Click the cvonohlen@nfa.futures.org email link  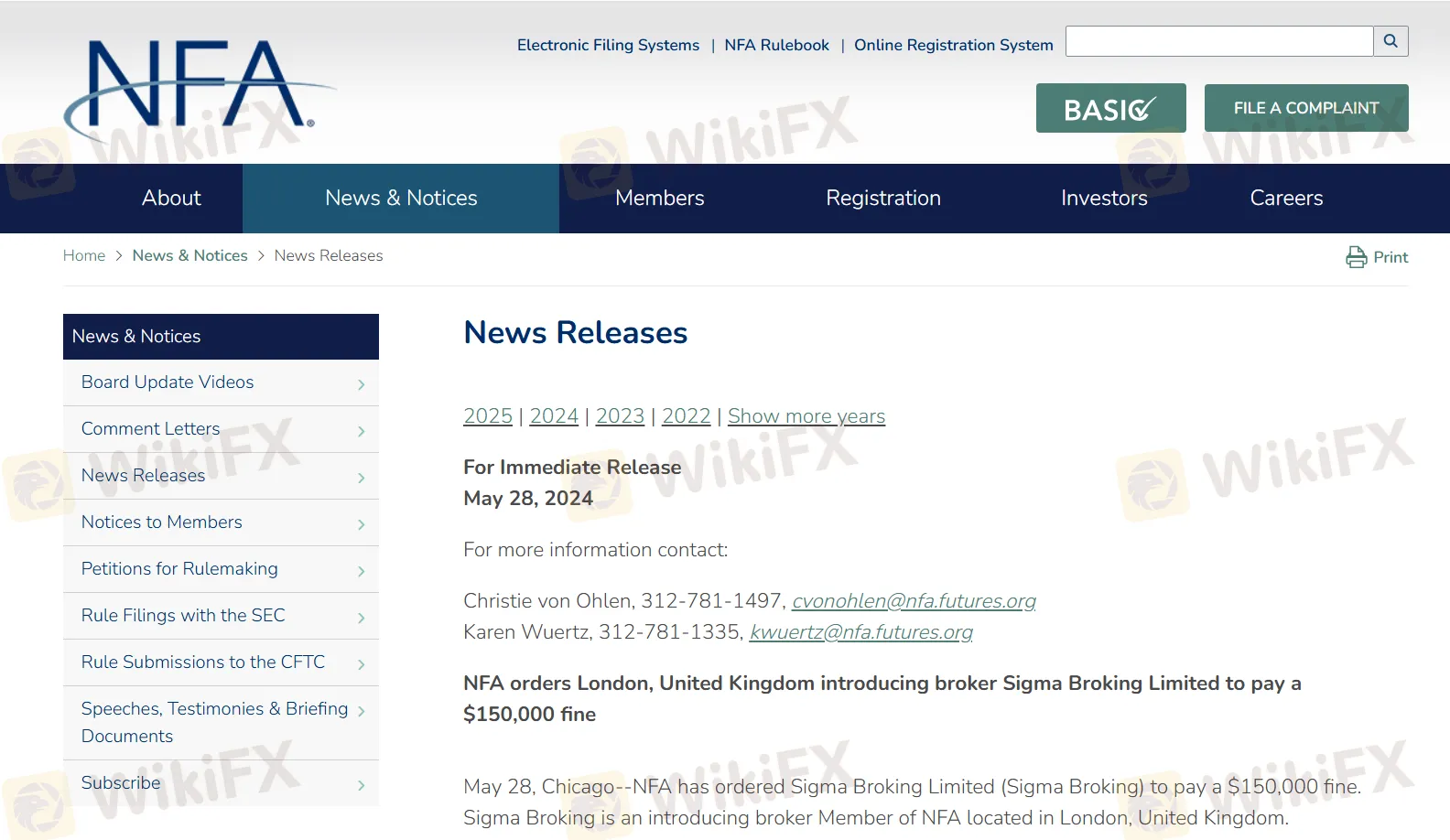point(914,601)
